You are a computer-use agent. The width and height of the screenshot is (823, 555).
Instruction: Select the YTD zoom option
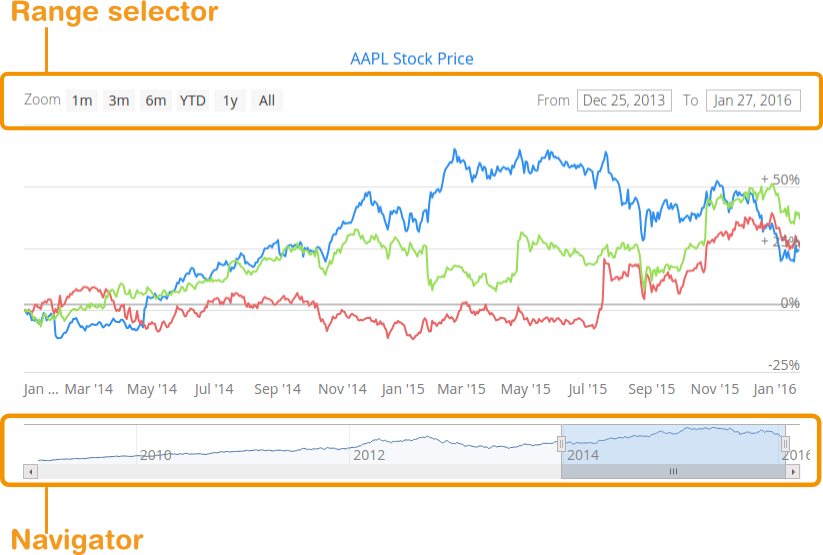point(192,100)
